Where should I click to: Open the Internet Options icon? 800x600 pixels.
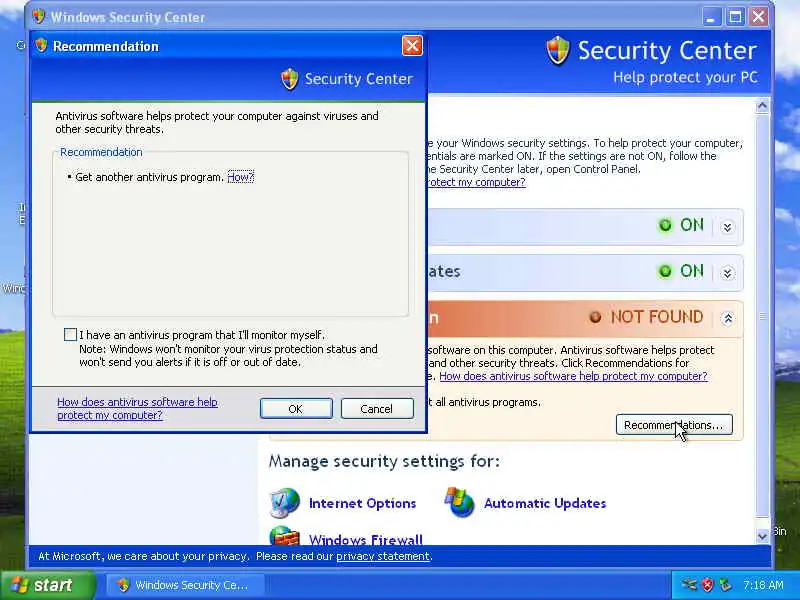pos(285,502)
